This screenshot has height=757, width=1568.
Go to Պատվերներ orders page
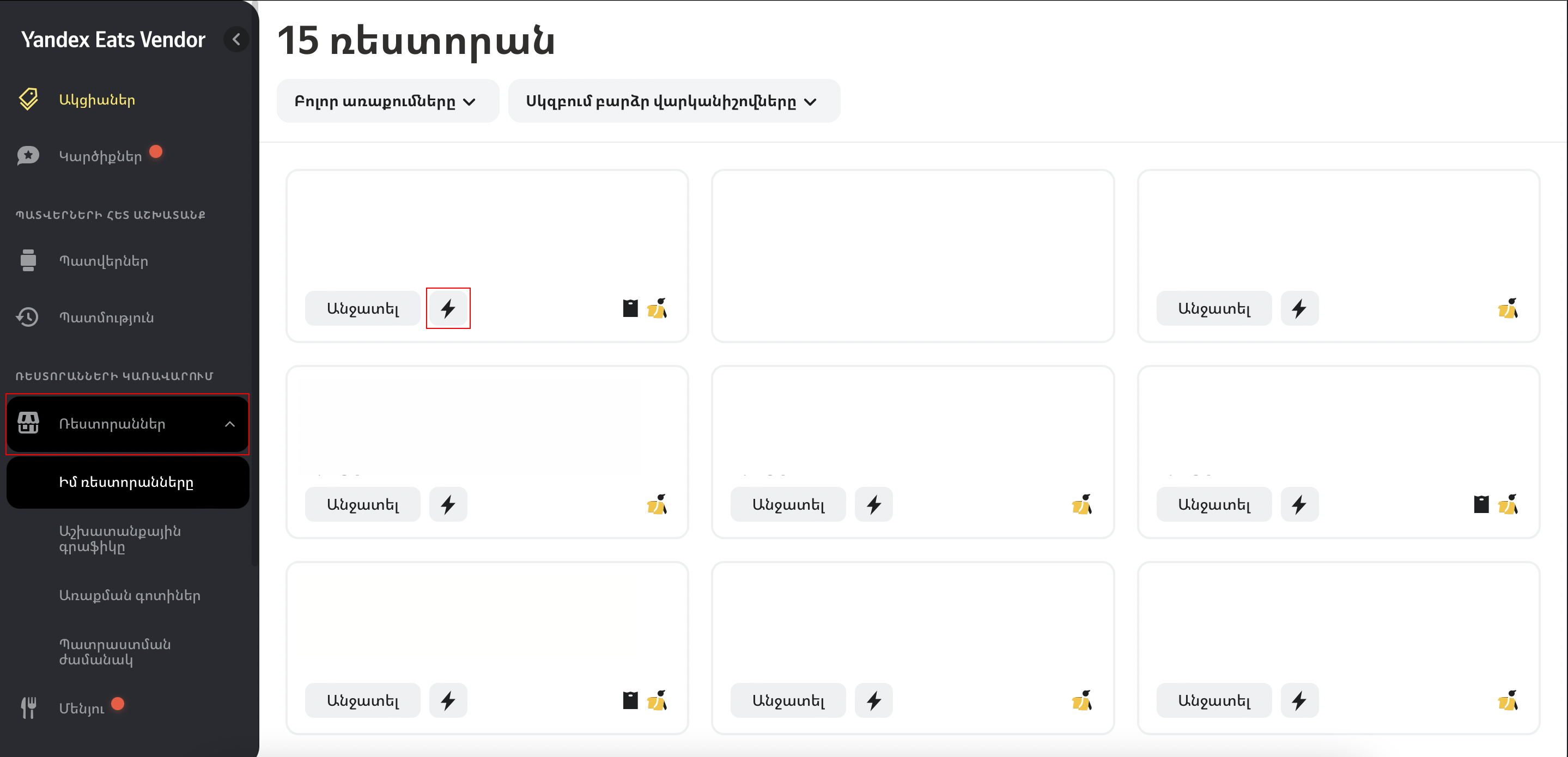coord(103,261)
